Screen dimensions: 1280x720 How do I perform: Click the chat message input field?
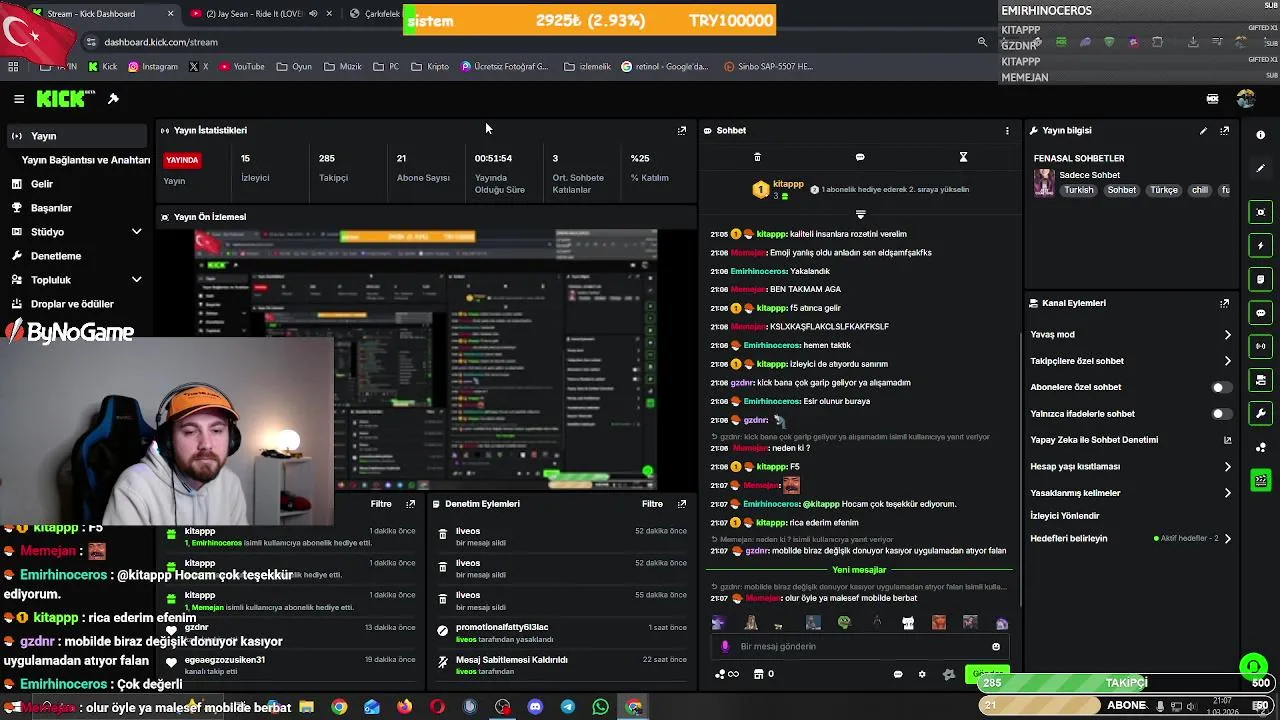860,646
